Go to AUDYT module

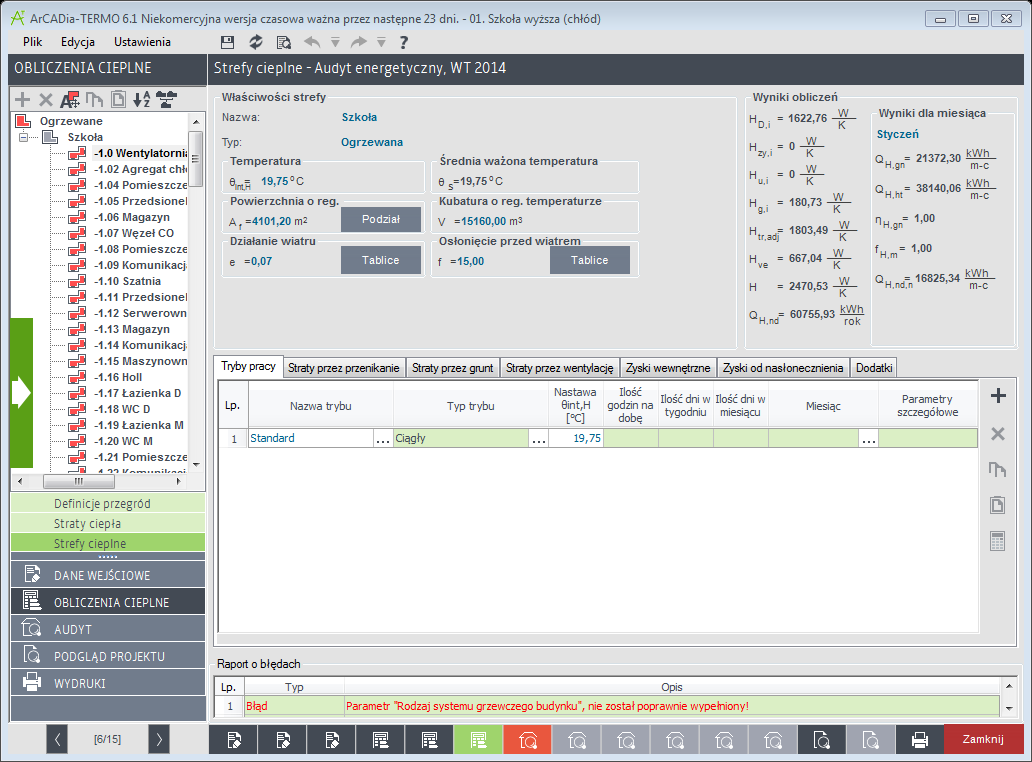108,628
